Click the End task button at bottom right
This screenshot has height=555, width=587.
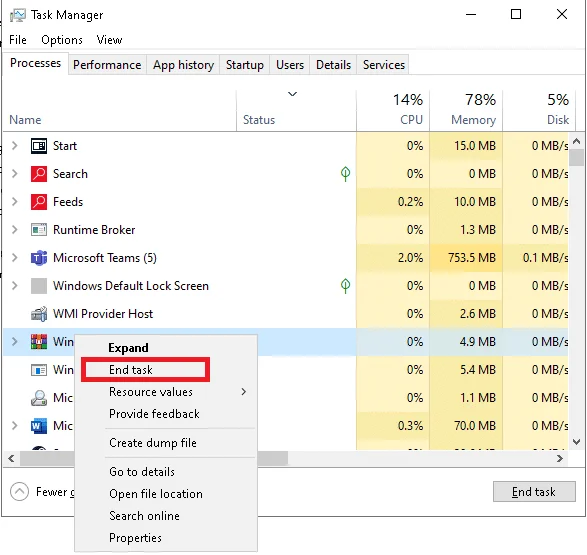(534, 491)
